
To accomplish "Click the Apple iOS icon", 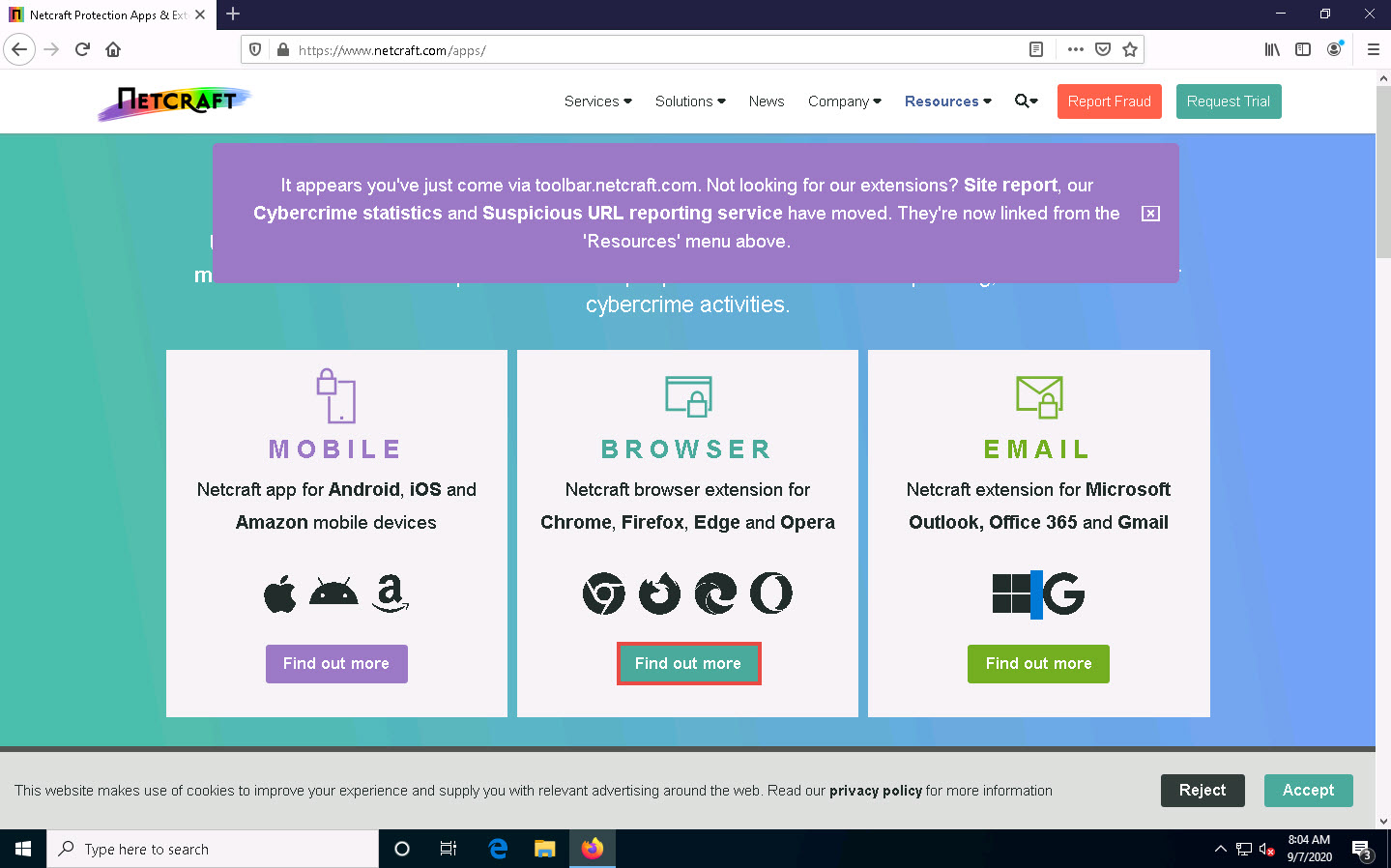I will pos(280,593).
